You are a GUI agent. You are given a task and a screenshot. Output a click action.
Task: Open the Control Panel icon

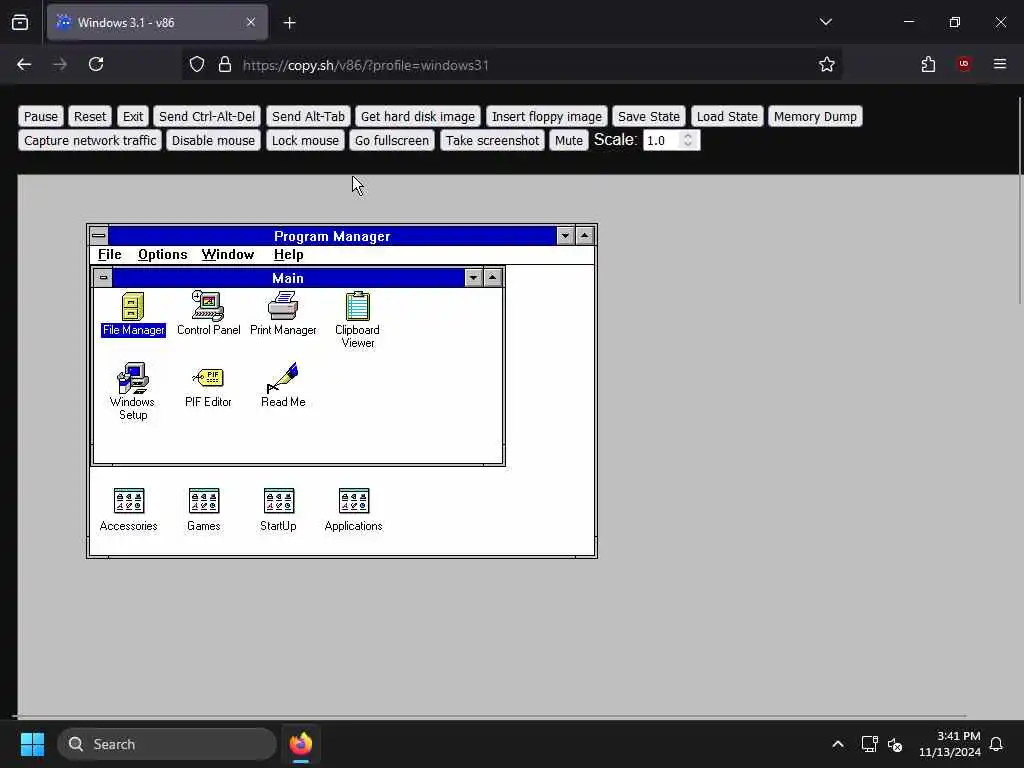pos(208,314)
